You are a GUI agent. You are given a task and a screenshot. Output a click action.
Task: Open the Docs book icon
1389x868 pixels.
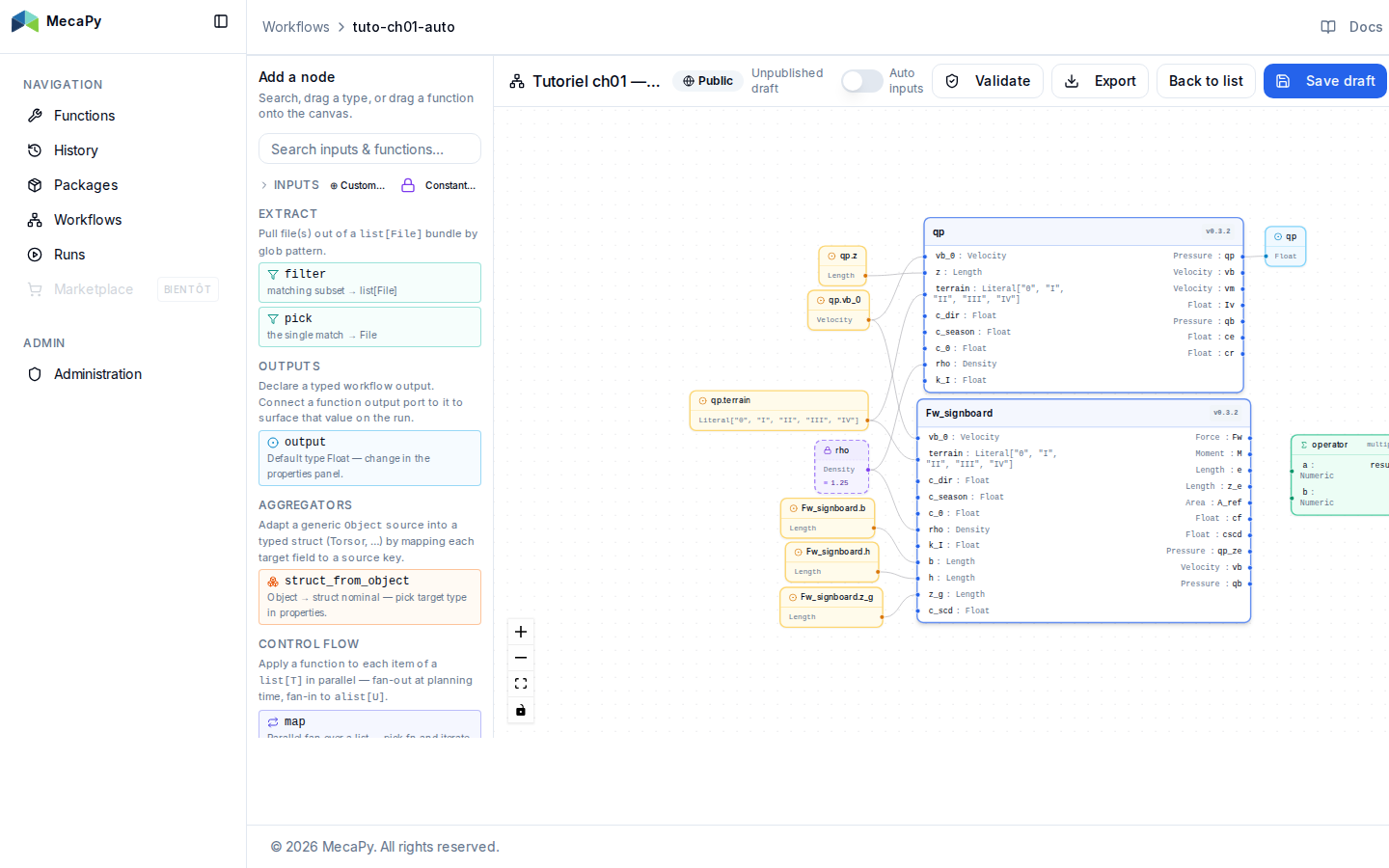[x=1328, y=27]
